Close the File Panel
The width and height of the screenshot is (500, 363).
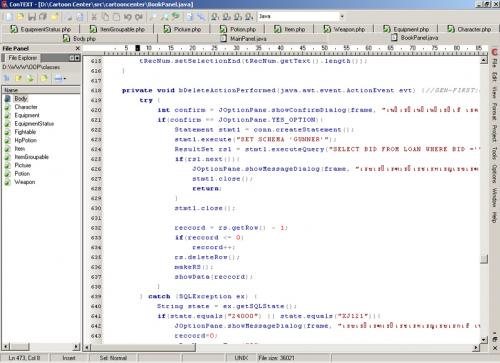click(x=78, y=49)
